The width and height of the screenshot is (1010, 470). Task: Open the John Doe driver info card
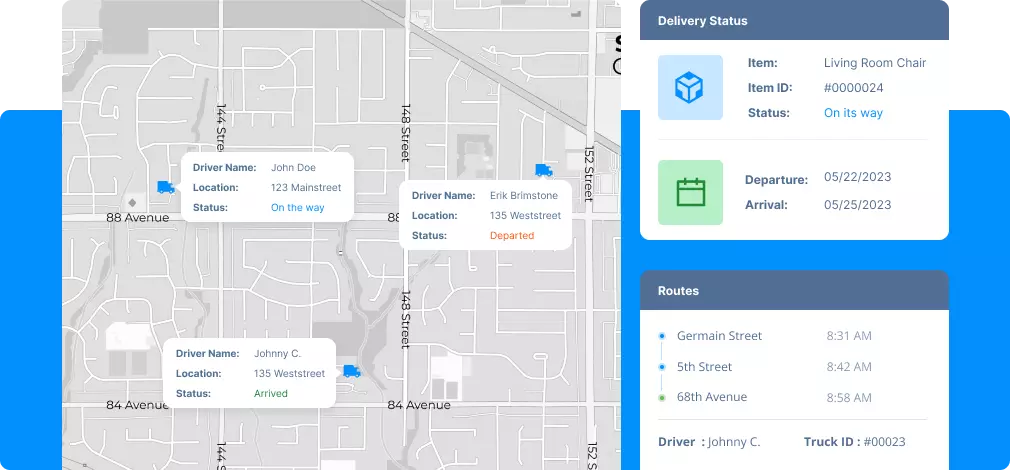[266, 187]
